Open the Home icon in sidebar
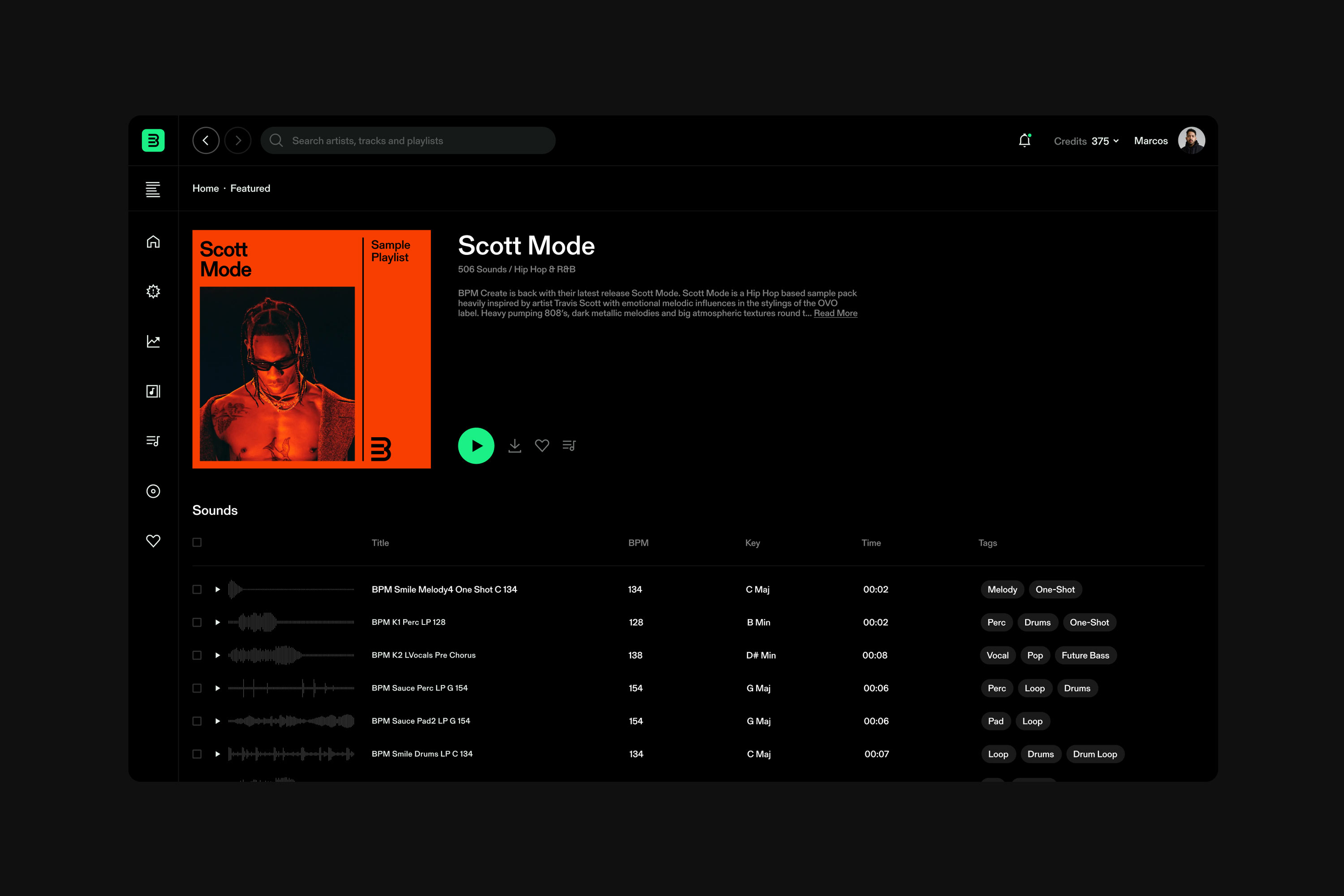The image size is (1344, 896). [x=153, y=242]
